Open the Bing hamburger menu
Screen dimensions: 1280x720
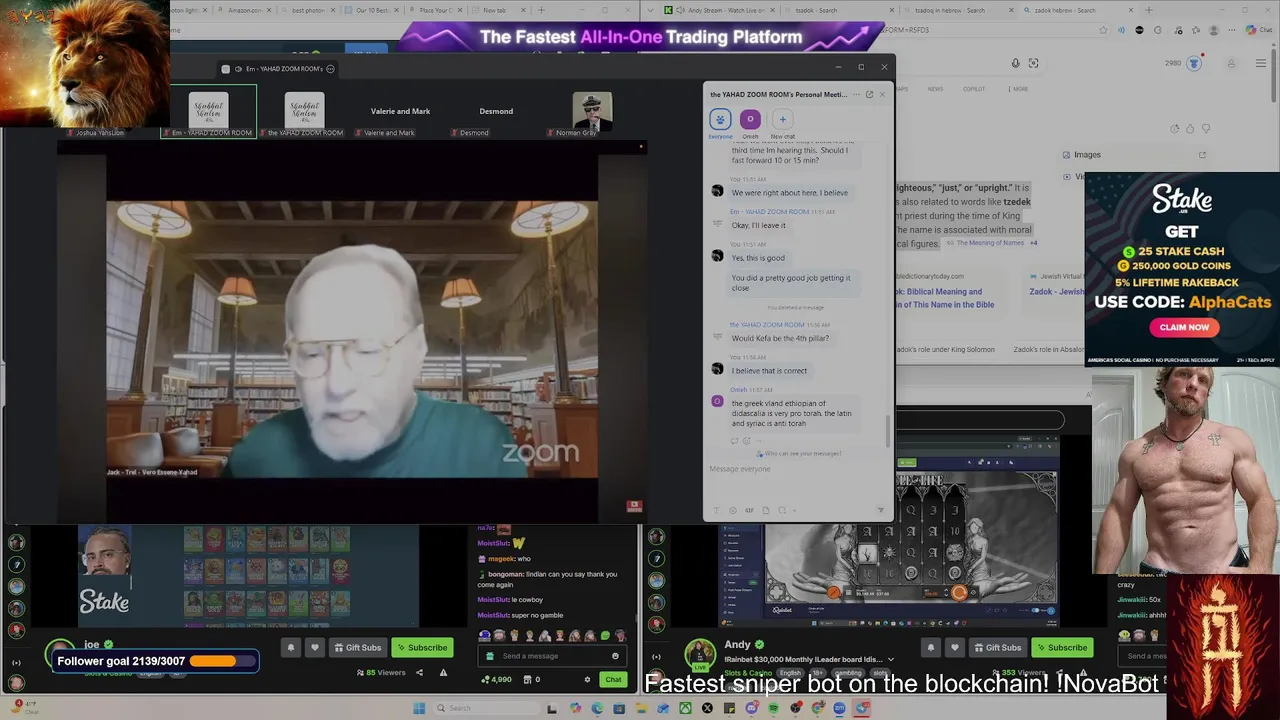1259,63
